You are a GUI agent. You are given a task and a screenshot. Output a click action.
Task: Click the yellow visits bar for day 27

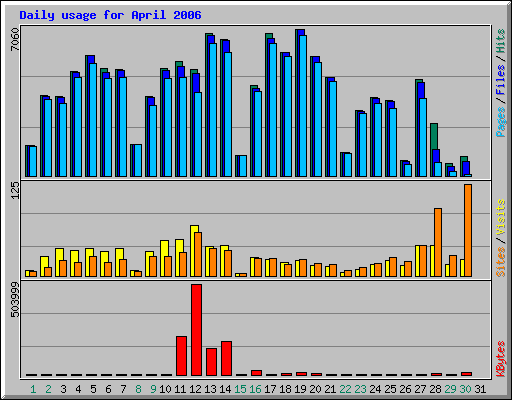pos(417,261)
